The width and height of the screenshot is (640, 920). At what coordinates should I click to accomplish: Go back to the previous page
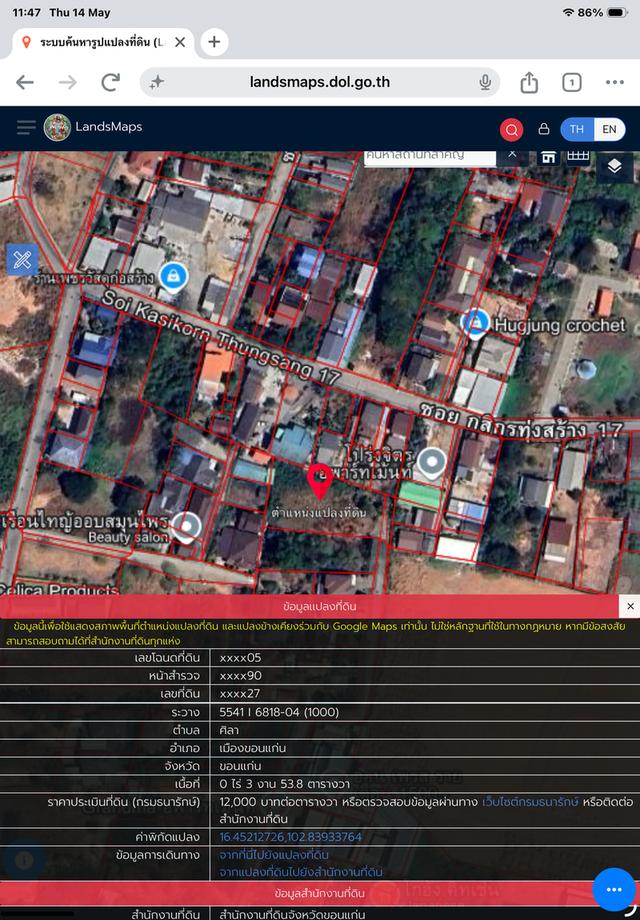(x=25, y=82)
